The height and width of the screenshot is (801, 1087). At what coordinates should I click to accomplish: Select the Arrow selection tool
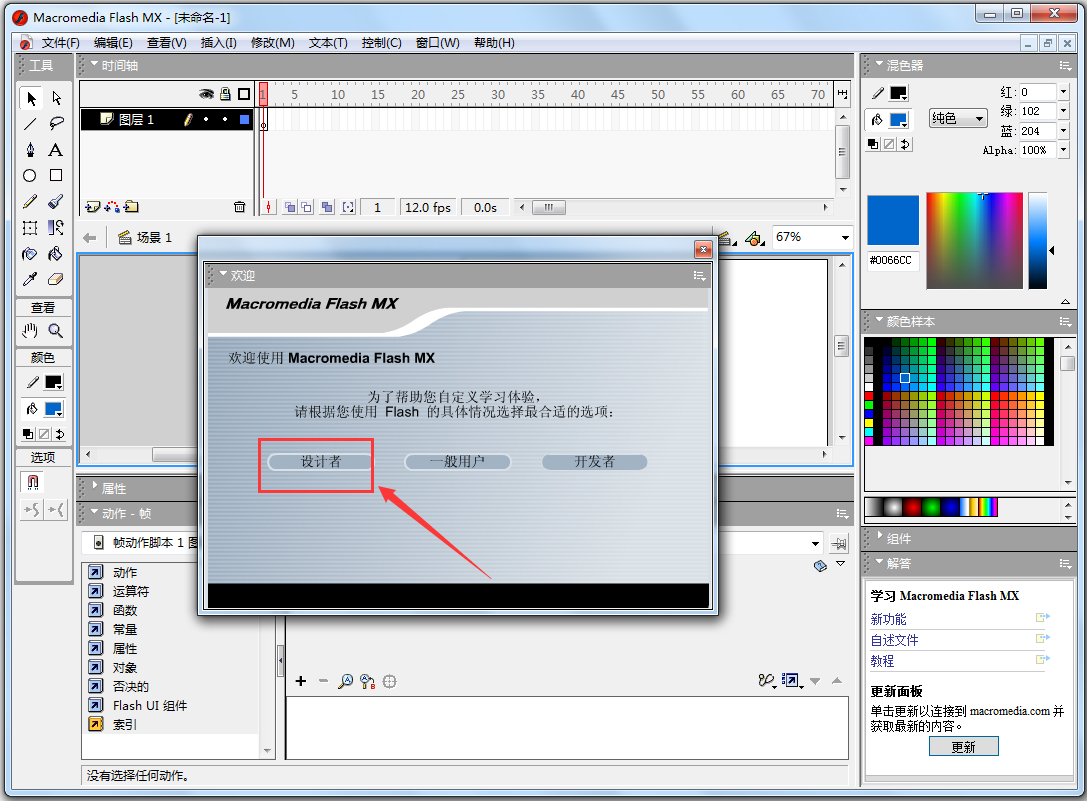coord(30,98)
